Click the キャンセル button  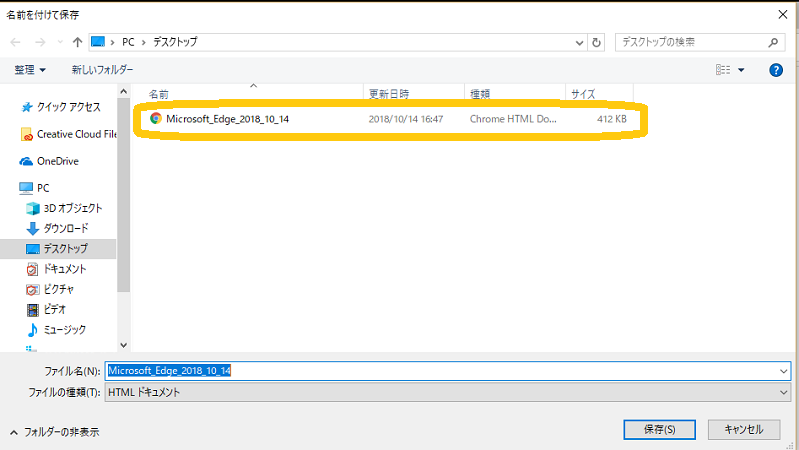[x=744, y=430]
